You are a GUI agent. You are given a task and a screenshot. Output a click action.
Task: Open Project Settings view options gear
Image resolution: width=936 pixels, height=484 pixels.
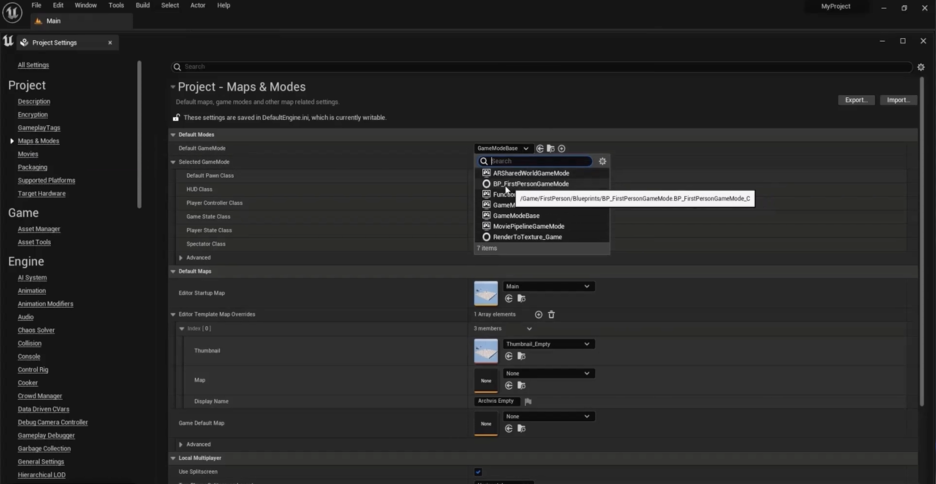click(x=920, y=67)
